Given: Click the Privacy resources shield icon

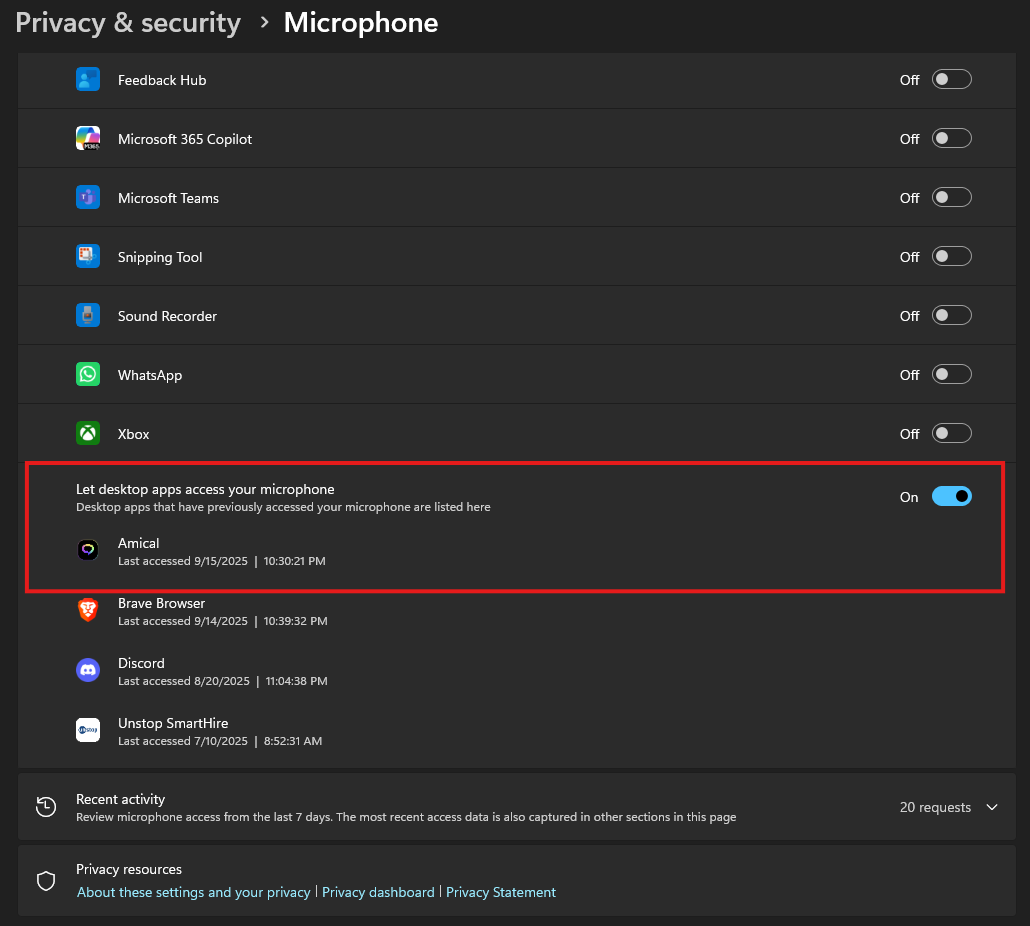Looking at the screenshot, I should coord(45,880).
